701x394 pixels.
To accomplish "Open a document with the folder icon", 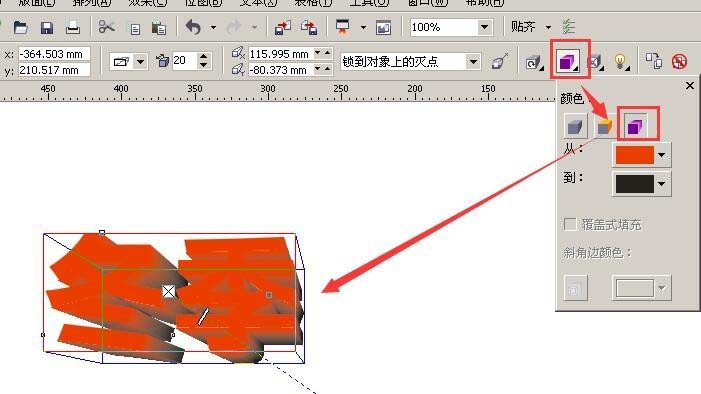I will click(20, 27).
